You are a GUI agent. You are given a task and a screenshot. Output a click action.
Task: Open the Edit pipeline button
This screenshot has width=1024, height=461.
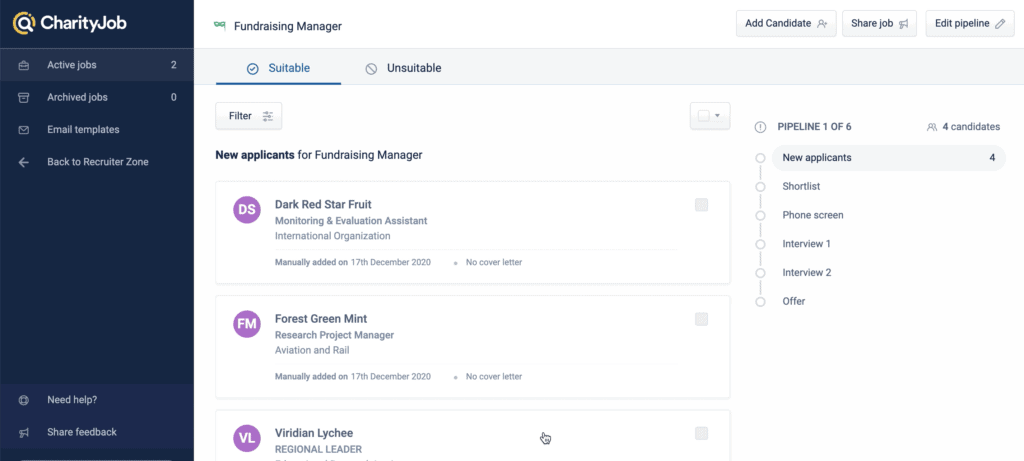[x=969, y=23]
